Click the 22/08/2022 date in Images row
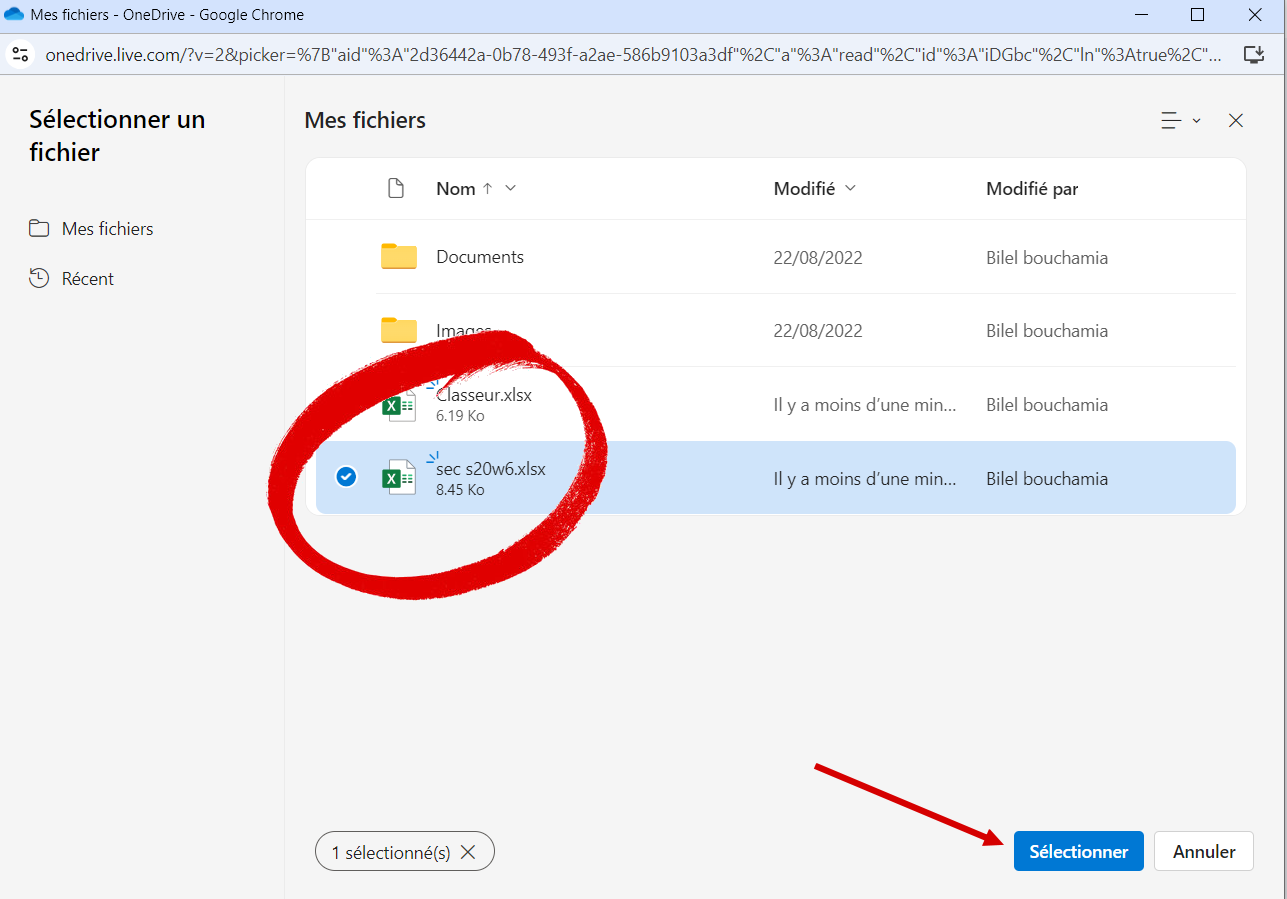The width and height of the screenshot is (1287, 899). (x=818, y=331)
